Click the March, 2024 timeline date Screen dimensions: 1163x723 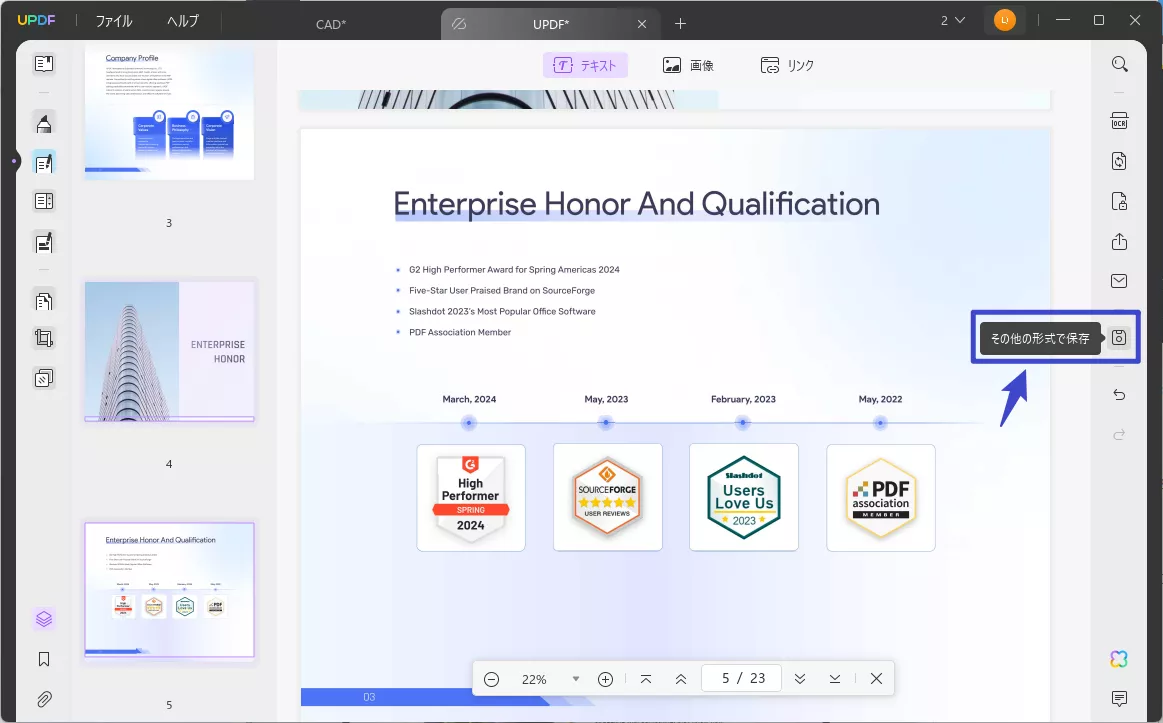point(469,399)
